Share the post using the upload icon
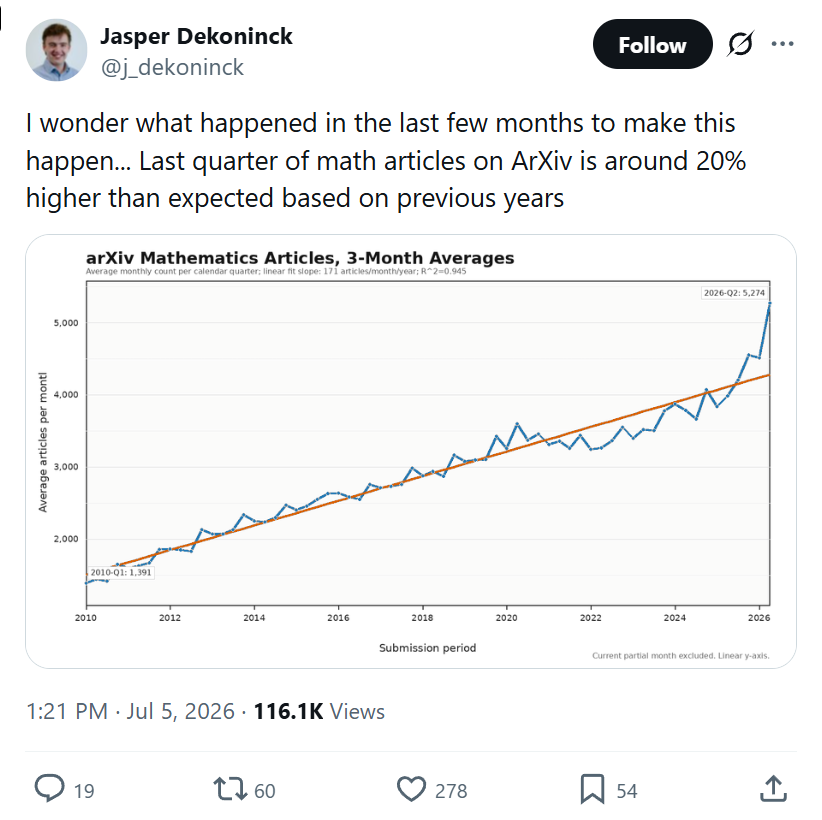This screenshot has width=822, height=820. (774, 789)
